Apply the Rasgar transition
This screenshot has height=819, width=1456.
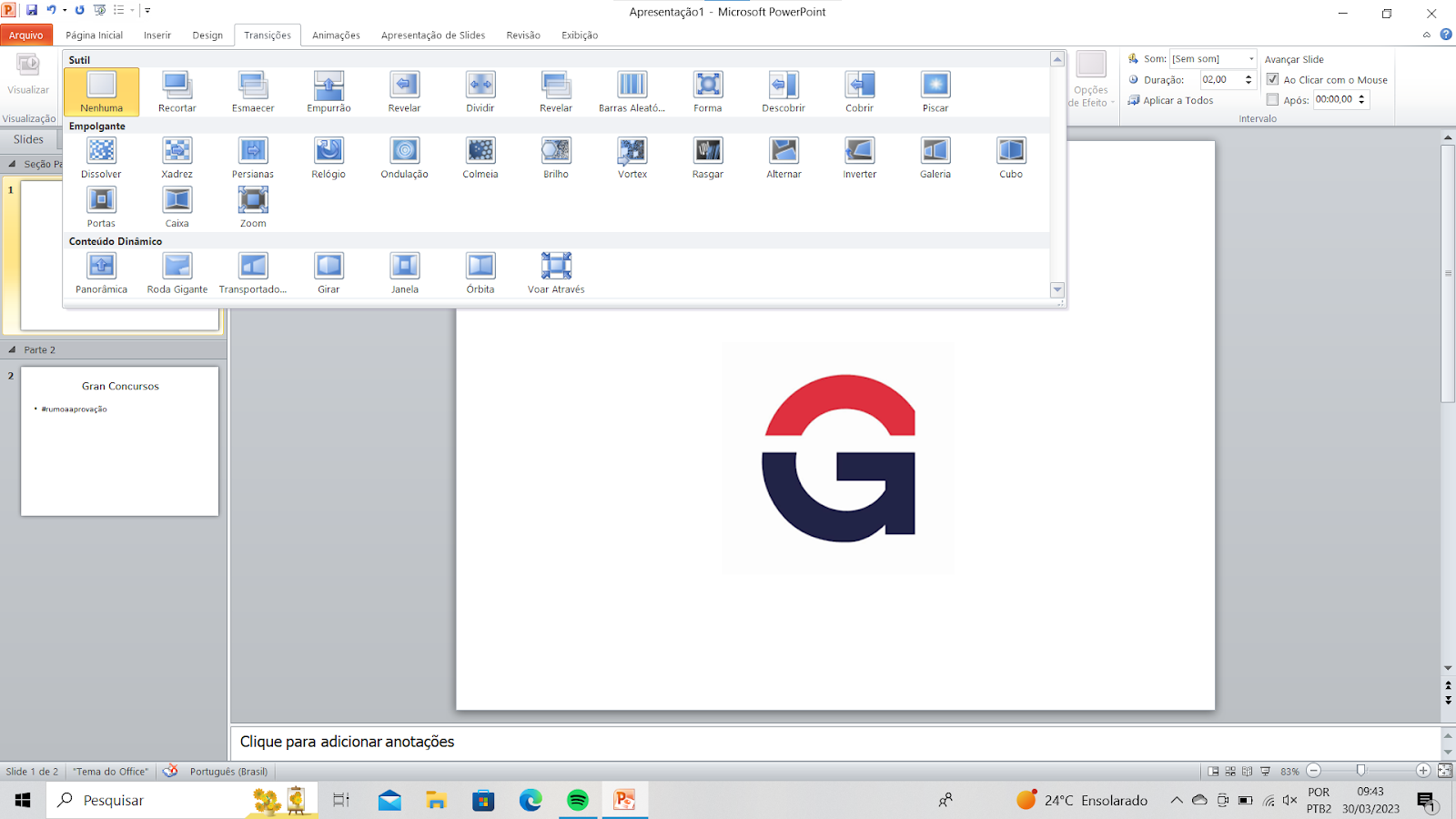tap(708, 158)
